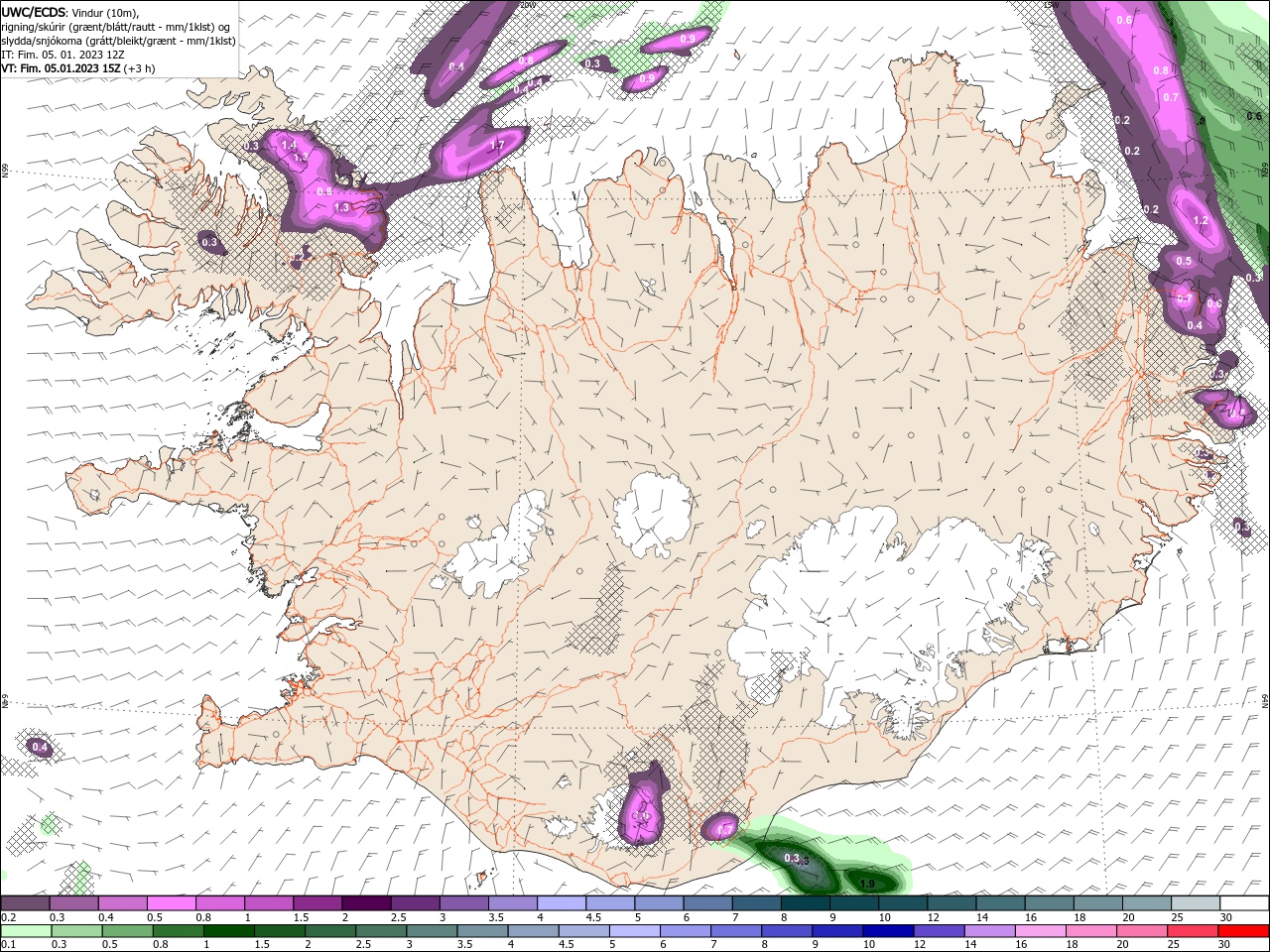Click the white upper swatch above 30

1244,903
